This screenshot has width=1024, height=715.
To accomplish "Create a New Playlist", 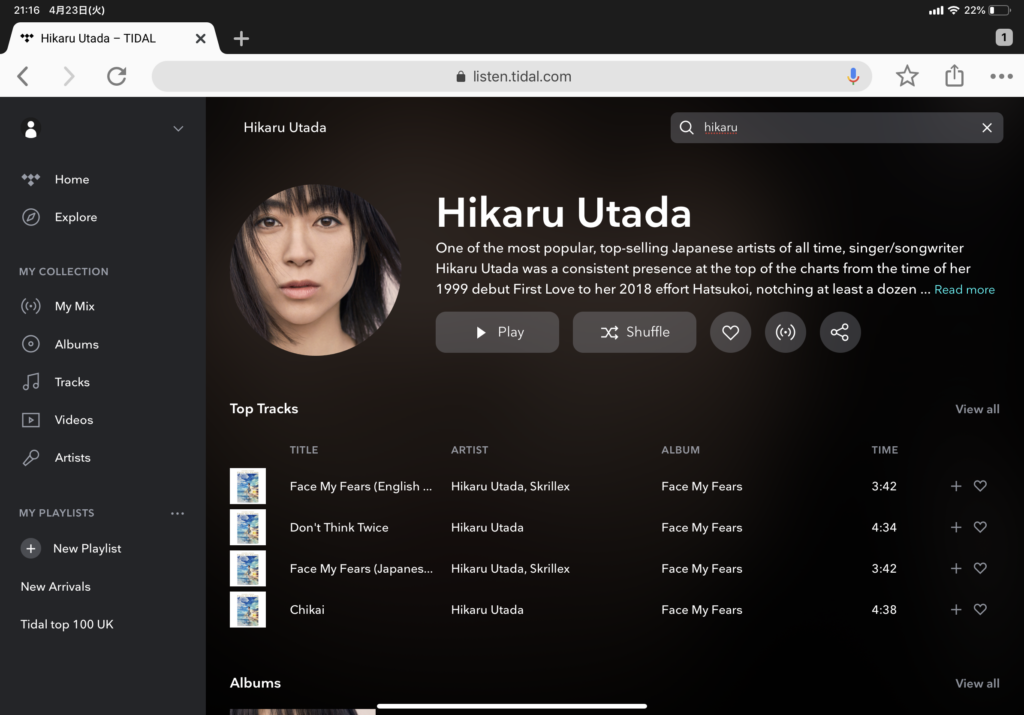I will coord(71,548).
